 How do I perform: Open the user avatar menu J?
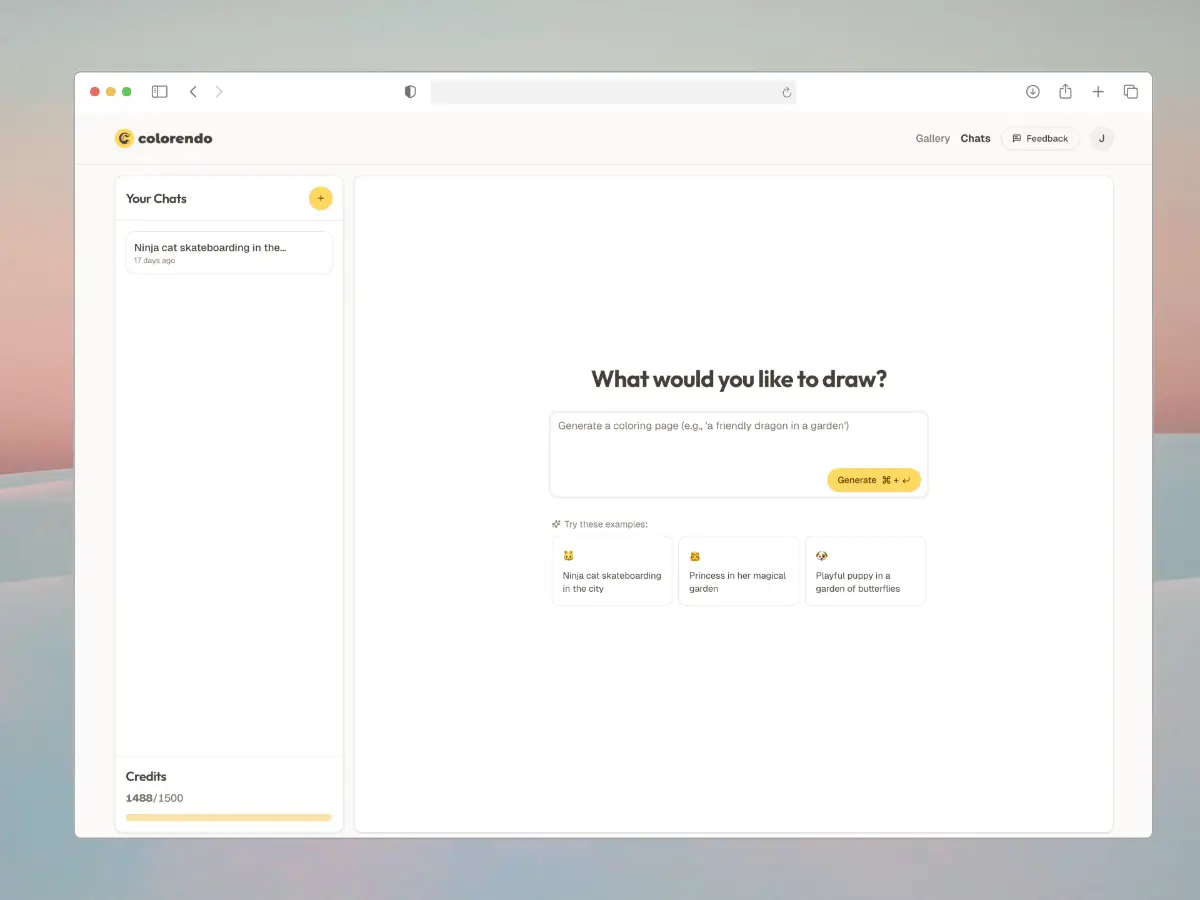pos(1101,139)
